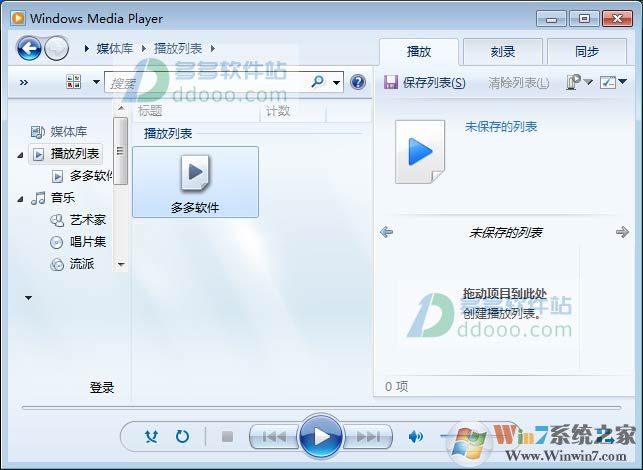Click the 计数 column header

[x=293, y=111]
